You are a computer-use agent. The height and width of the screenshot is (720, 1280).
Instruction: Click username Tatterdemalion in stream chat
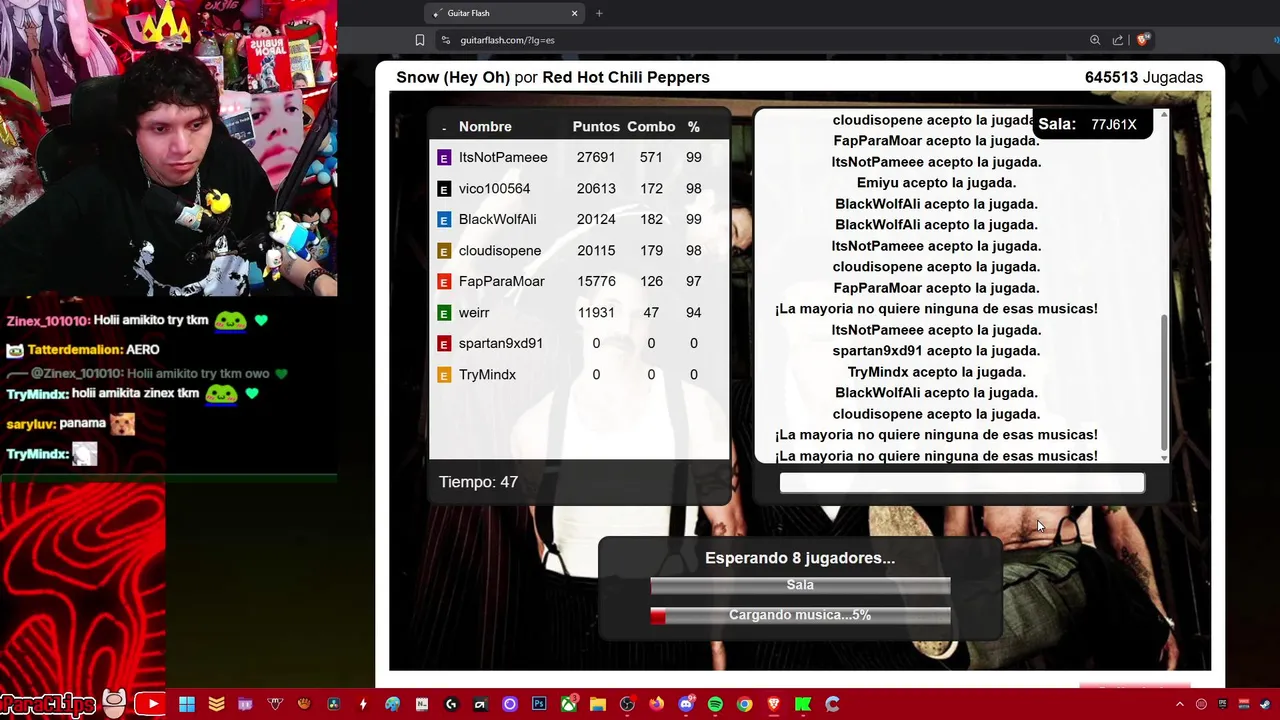point(74,350)
